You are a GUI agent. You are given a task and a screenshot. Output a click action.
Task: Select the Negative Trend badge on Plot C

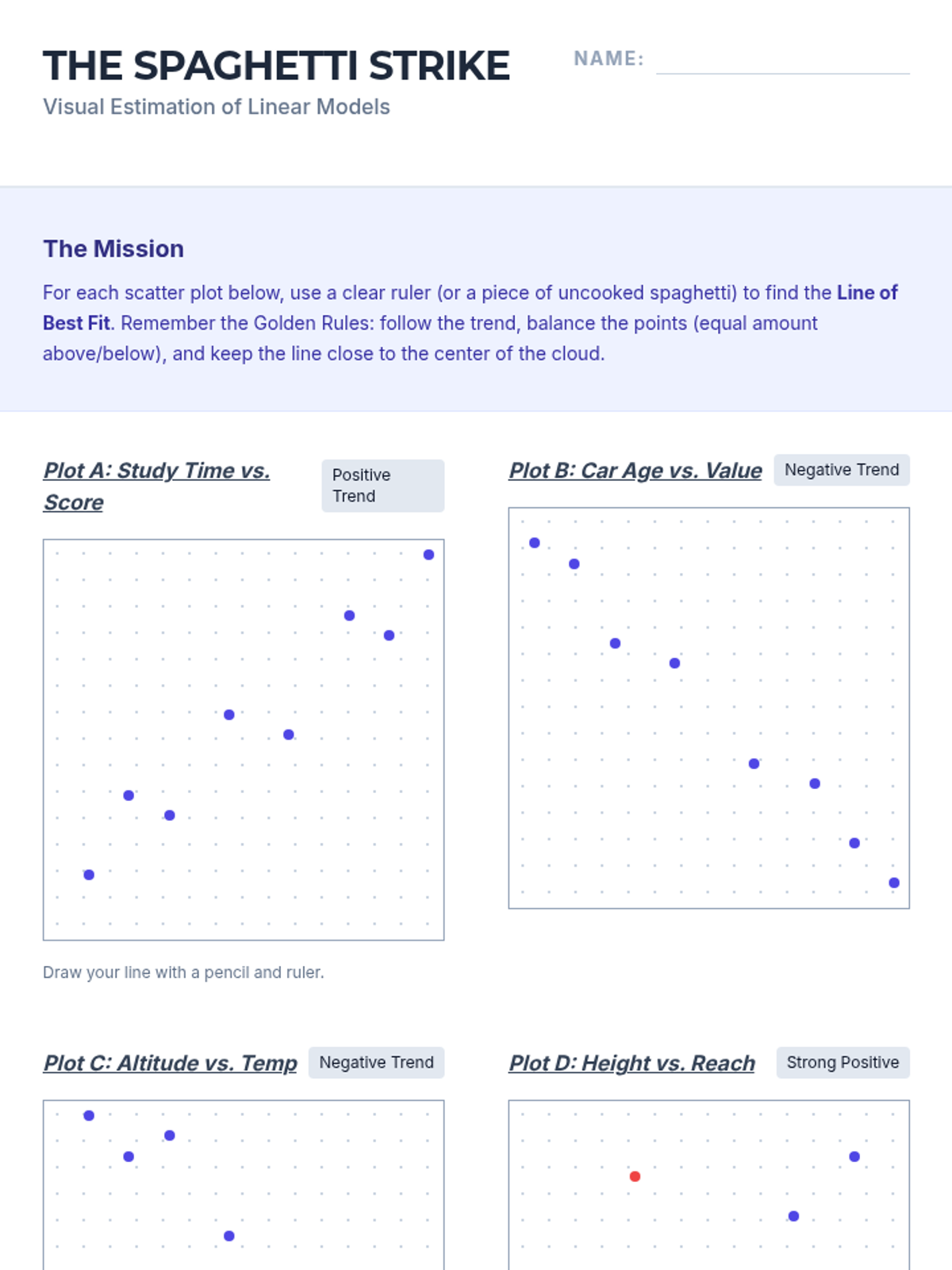pyautogui.click(x=376, y=1062)
